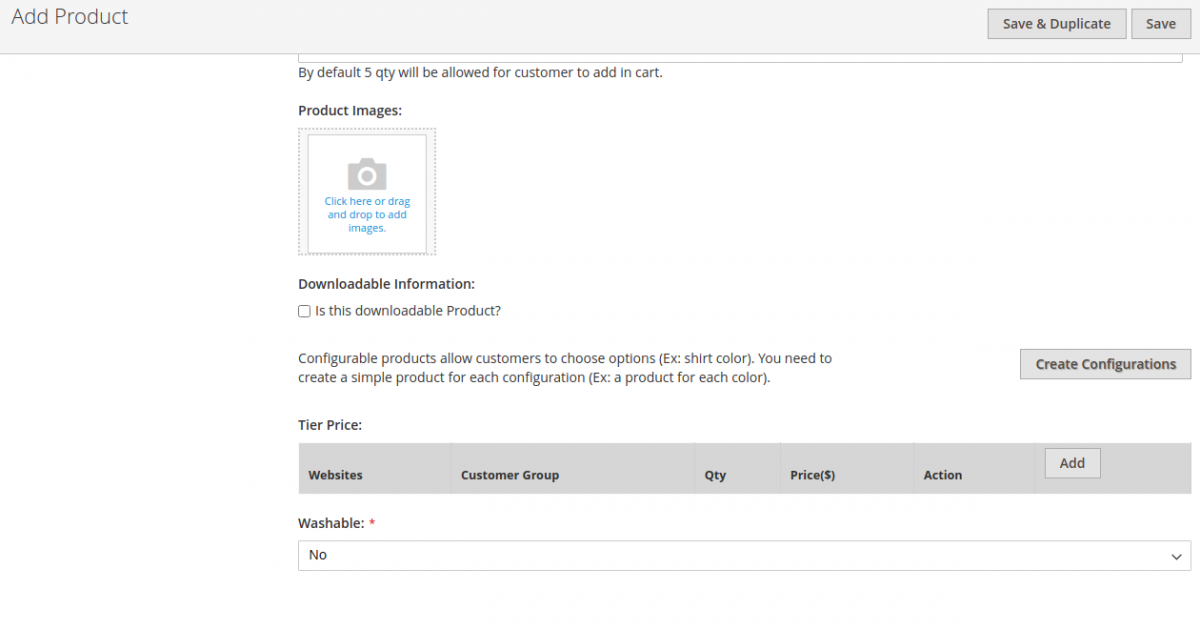Image resolution: width=1200 pixels, height=630 pixels.
Task: Open the Washable dropdown
Action: (x=744, y=555)
